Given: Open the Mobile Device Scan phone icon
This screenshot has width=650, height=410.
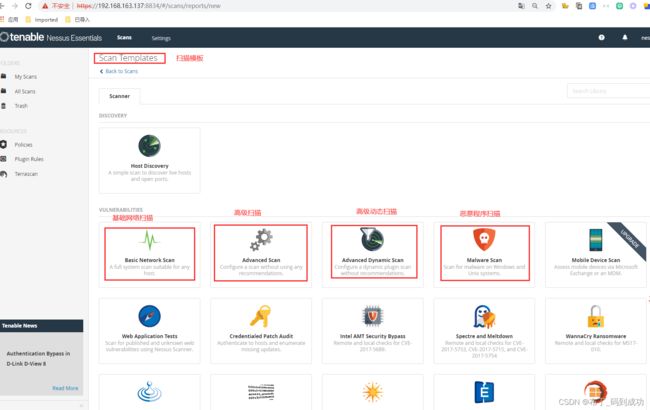Looking at the screenshot, I should pyautogui.click(x=596, y=240).
